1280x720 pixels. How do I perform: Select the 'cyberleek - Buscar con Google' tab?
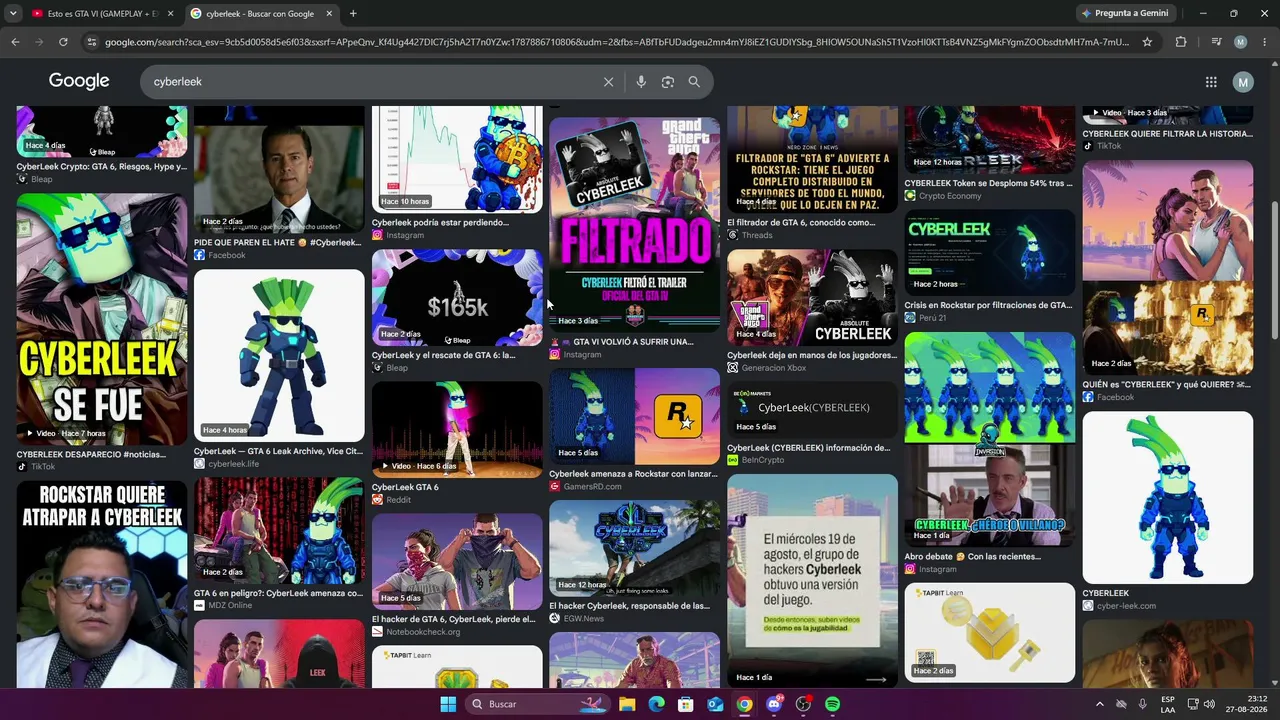pyautogui.click(x=262, y=14)
